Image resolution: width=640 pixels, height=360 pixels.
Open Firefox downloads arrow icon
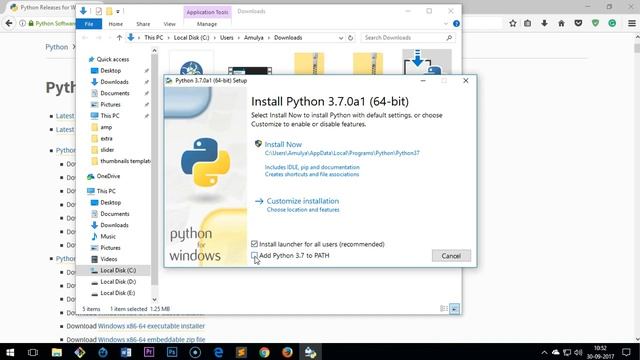[544, 24]
